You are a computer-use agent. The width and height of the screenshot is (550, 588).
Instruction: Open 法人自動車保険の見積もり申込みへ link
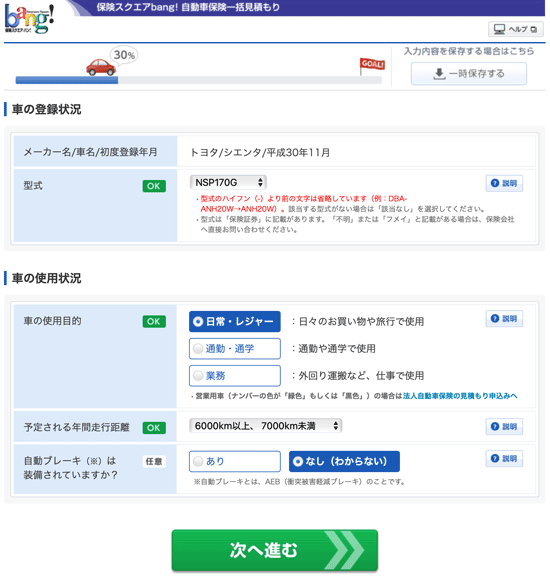(460, 396)
